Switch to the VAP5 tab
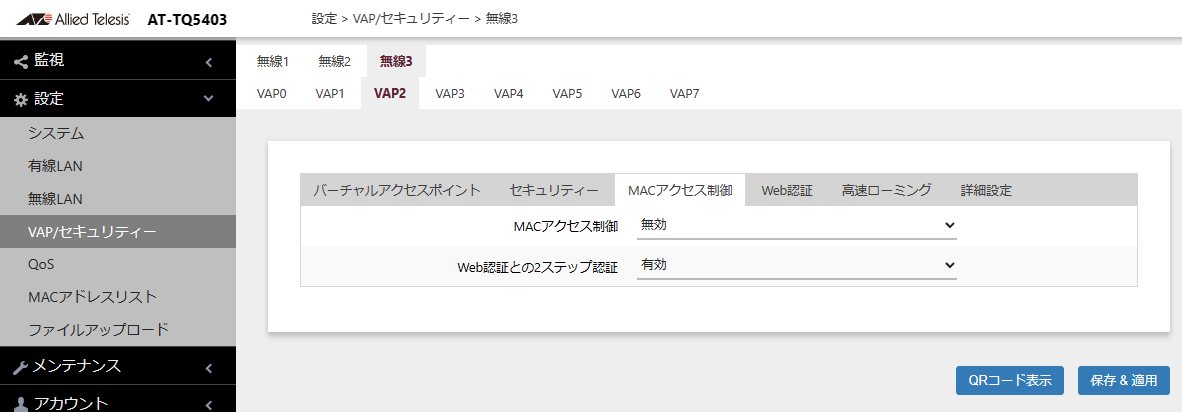This screenshot has width=1182, height=412. tap(567, 94)
